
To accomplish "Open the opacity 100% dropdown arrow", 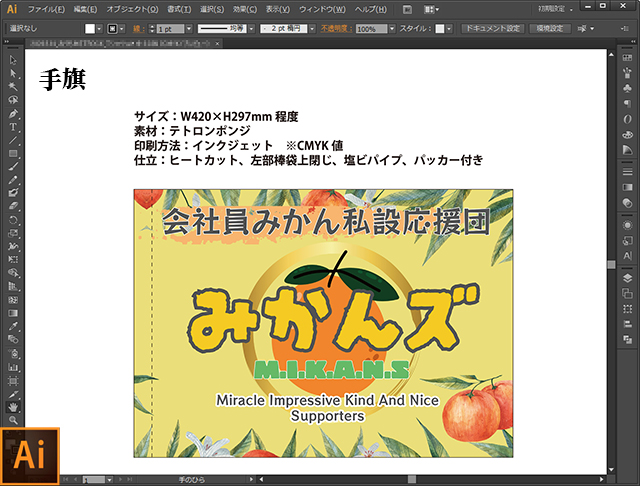I will tap(392, 29).
